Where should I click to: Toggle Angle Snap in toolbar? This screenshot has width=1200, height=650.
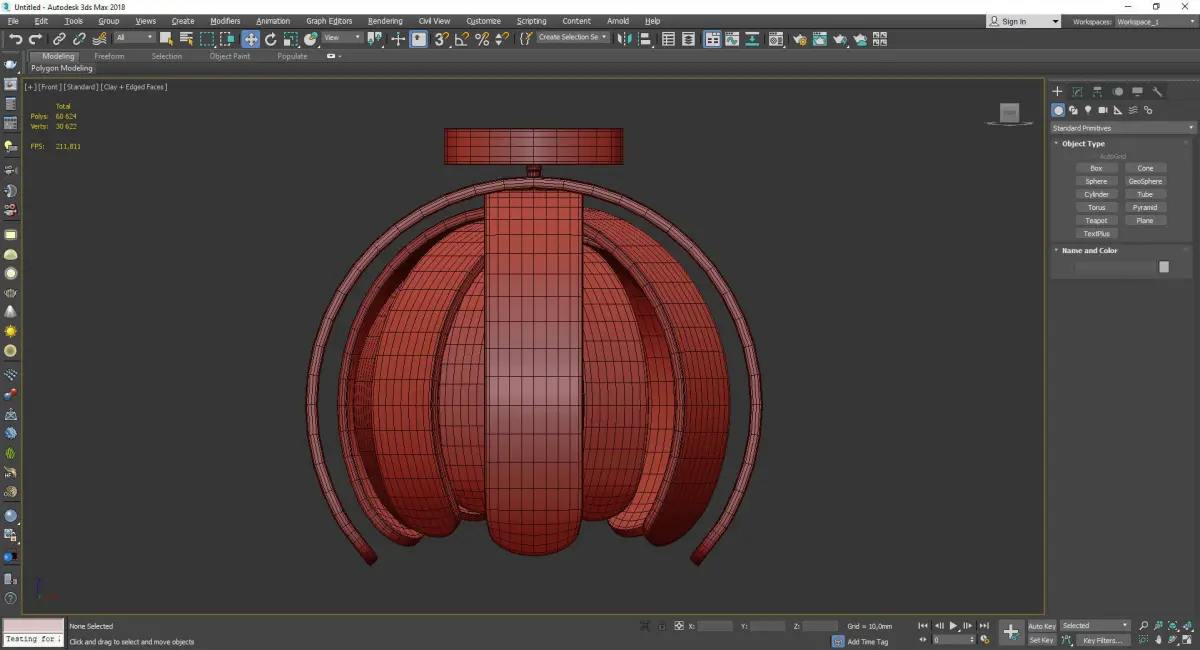[462, 39]
